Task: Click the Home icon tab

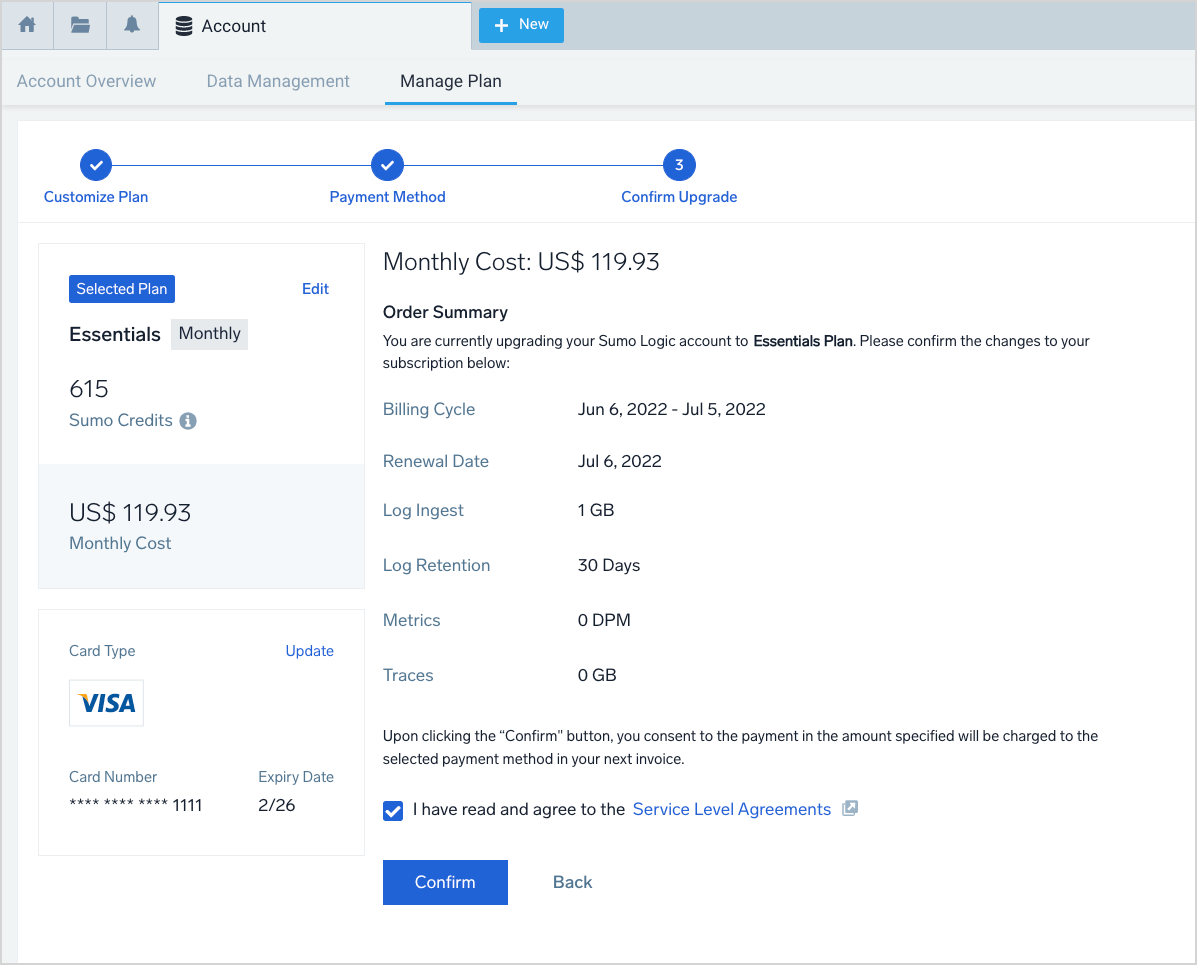Action: click(x=27, y=26)
